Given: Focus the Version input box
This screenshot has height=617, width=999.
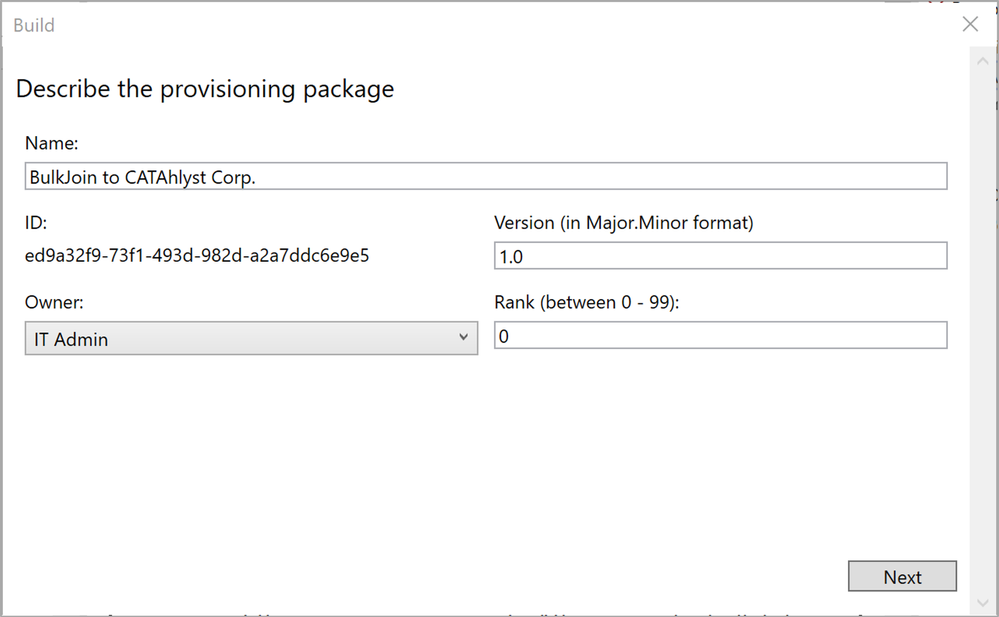Looking at the screenshot, I should 720,256.
